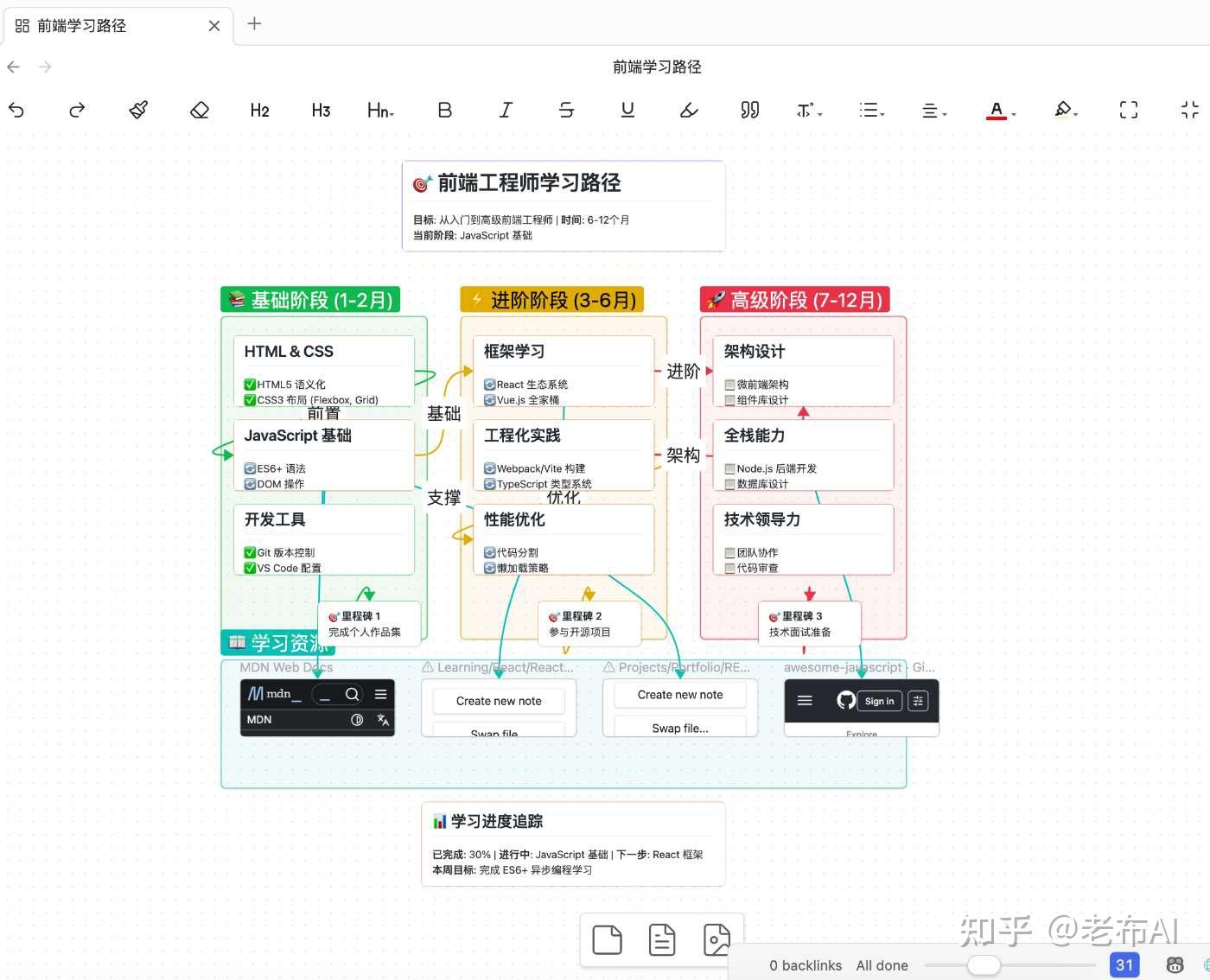Apply the highlighter pen tool
The height and width of the screenshot is (980, 1210).
click(x=689, y=110)
